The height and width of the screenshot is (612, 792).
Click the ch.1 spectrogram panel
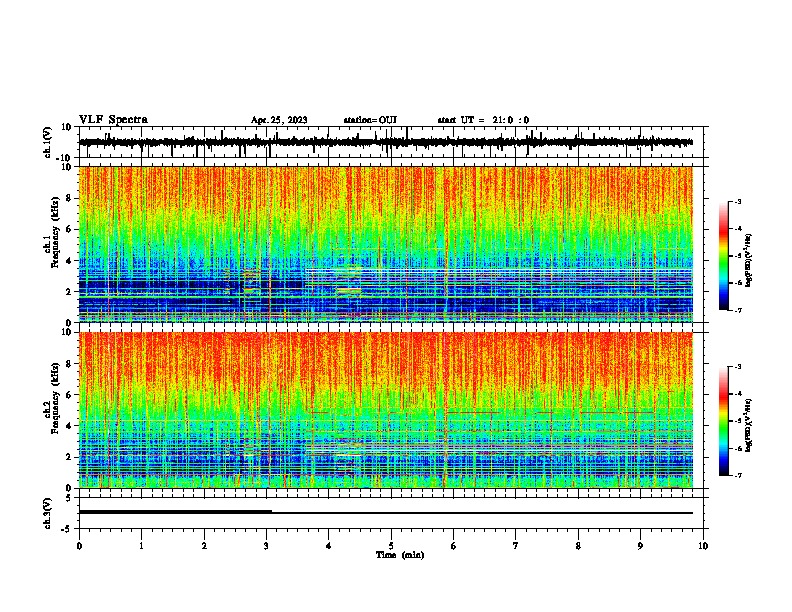[x=386, y=244]
